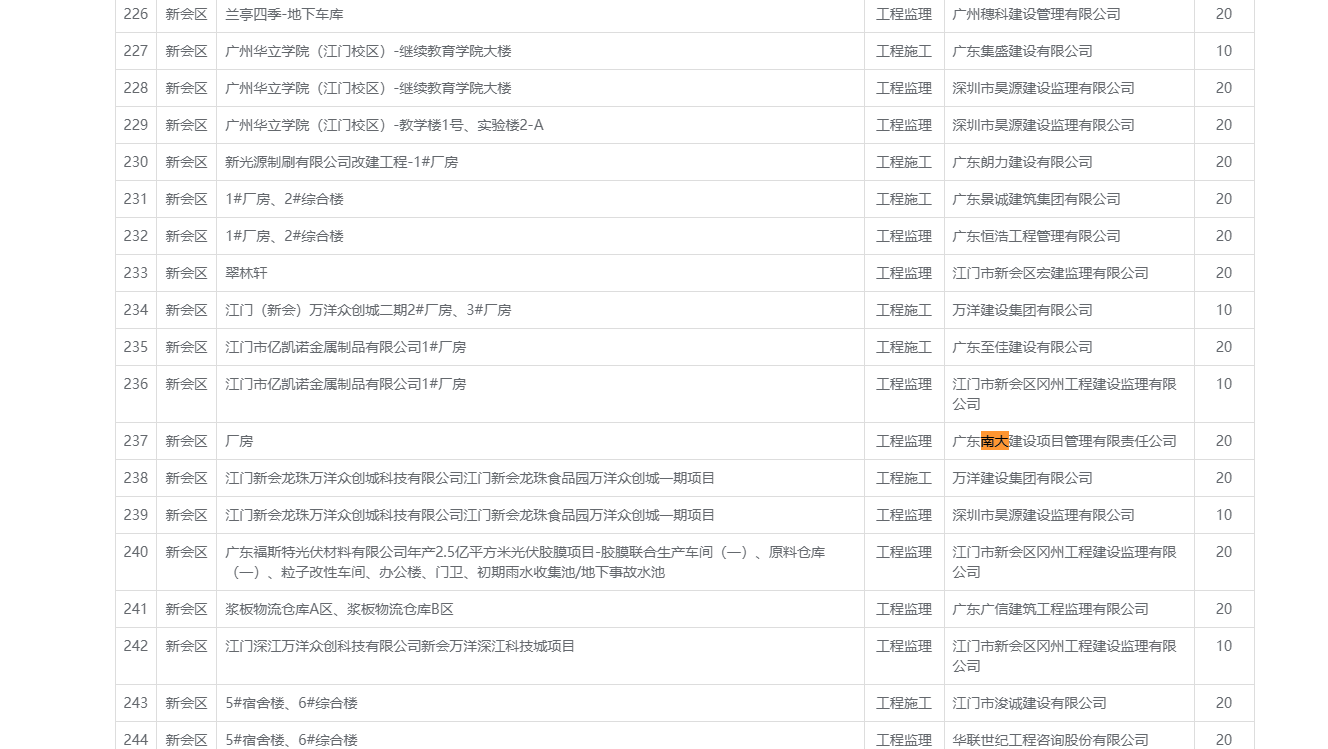Click row number 236 cell
Viewport: 1328px width, 749px height.
pos(136,394)
